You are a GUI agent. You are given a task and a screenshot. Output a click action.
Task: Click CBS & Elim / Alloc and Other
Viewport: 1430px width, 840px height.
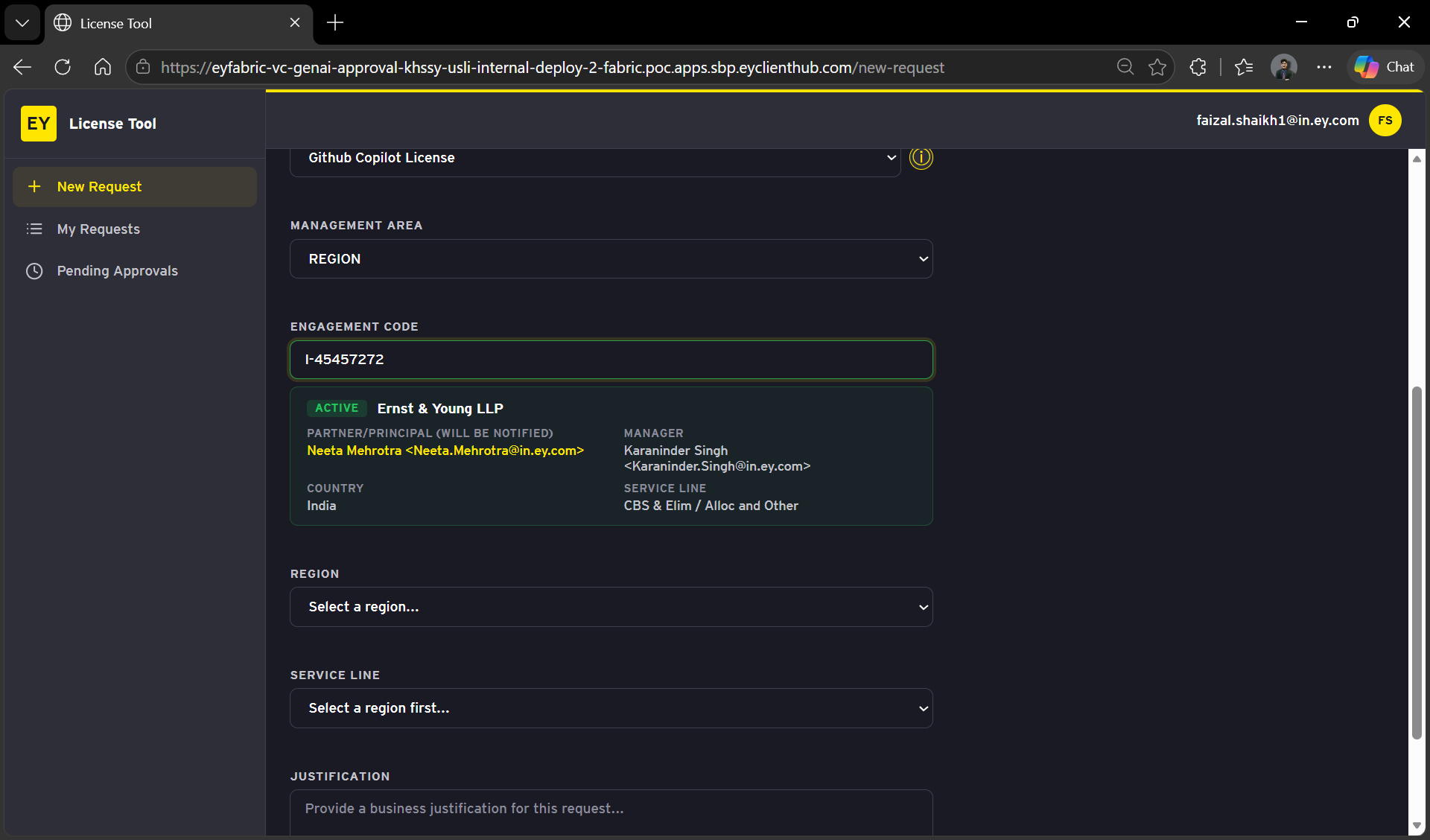[711, 506]
